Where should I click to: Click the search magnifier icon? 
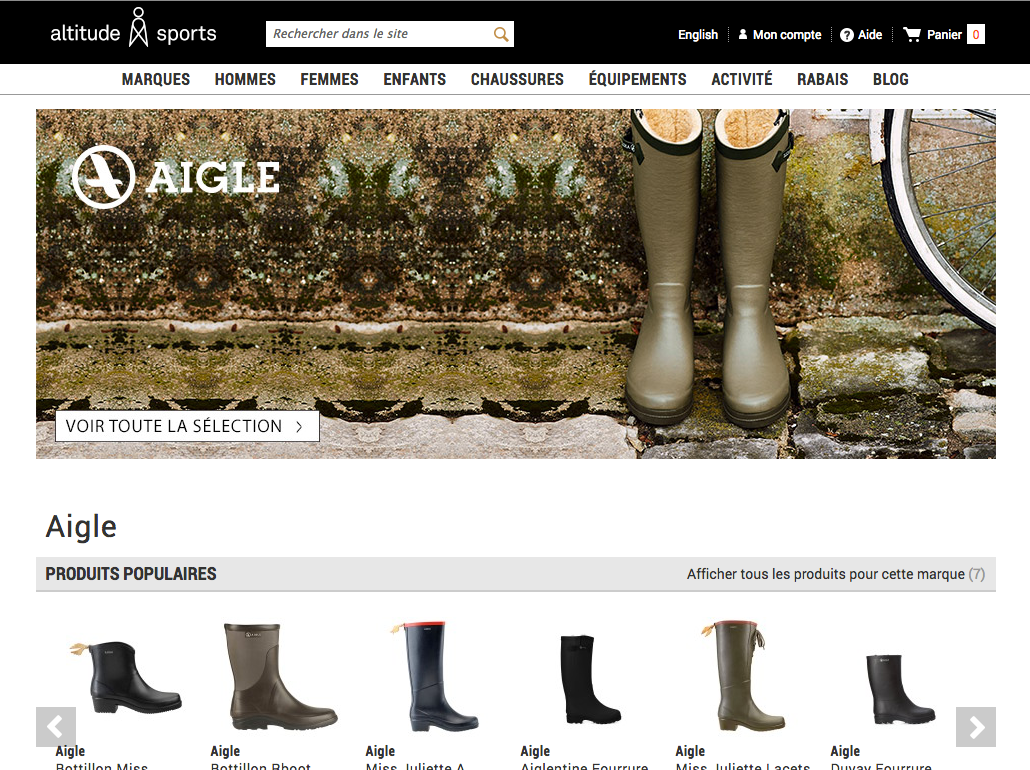pos(501,34)
